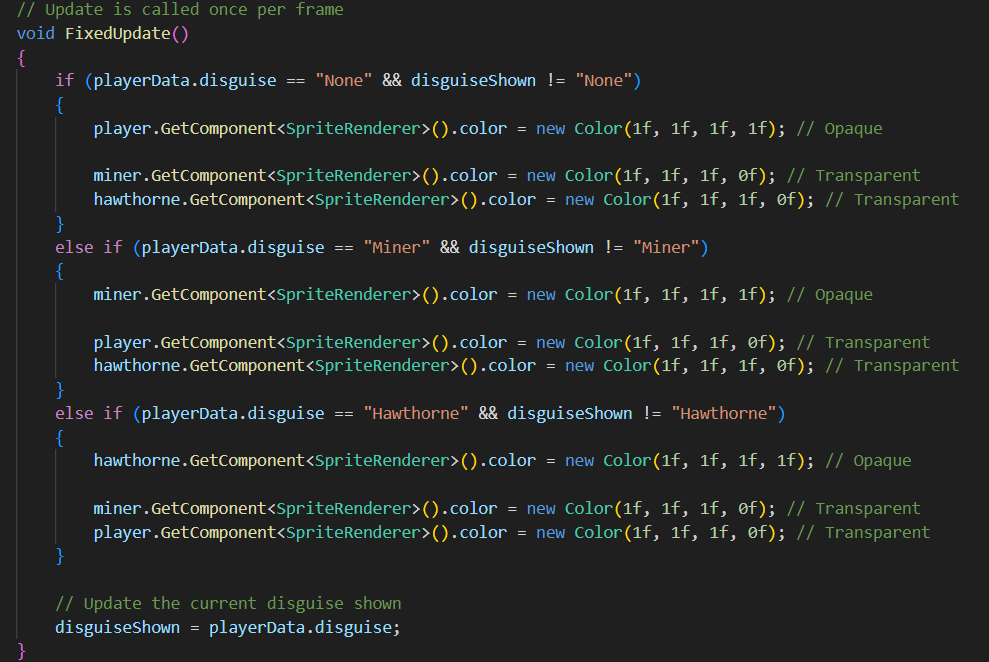Click the Opaque comment on the miner line
This screenshot has width=989, height=662.
843,295
